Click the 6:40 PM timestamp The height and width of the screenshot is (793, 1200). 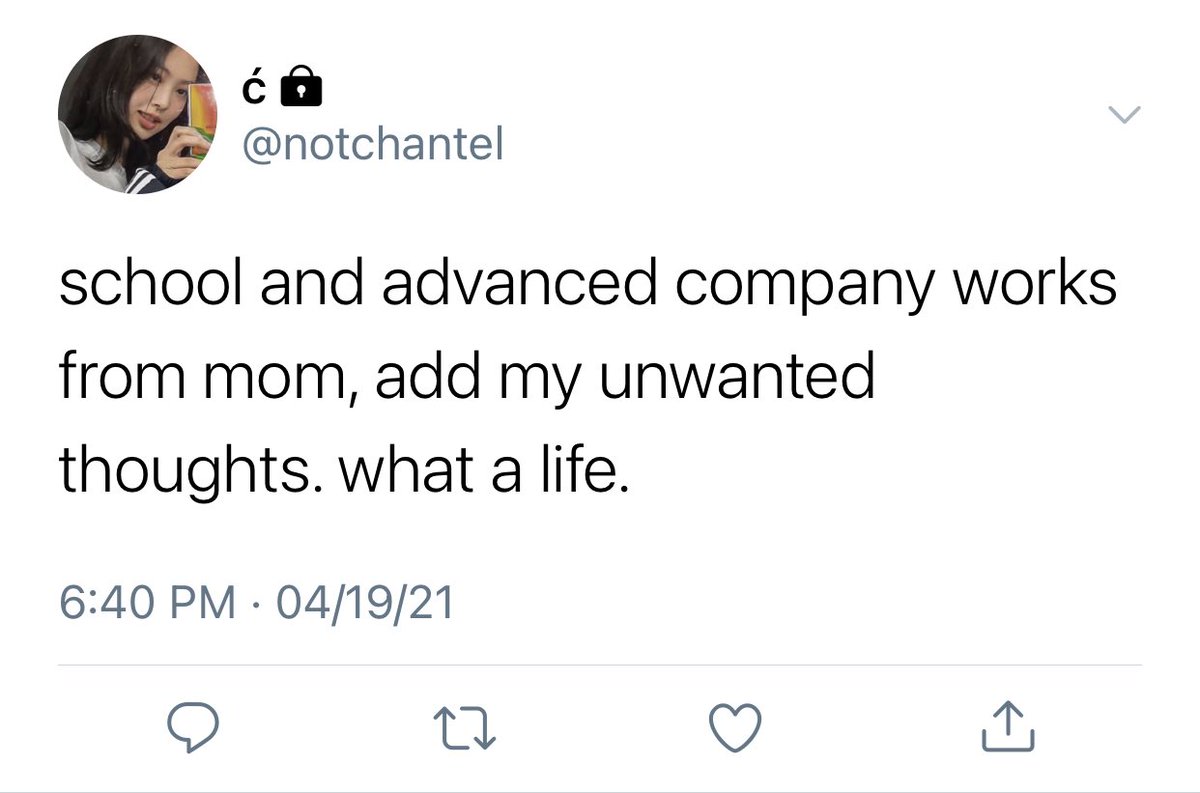(146, 602)
